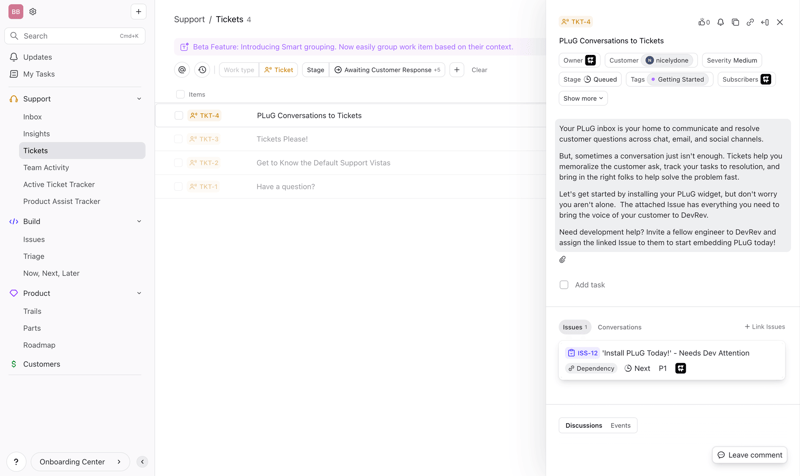Click the paperclip attachment icon
Image resolution: width=800 pixels, height=476 pixels.
pyautogui.click(x=562, y=260)
